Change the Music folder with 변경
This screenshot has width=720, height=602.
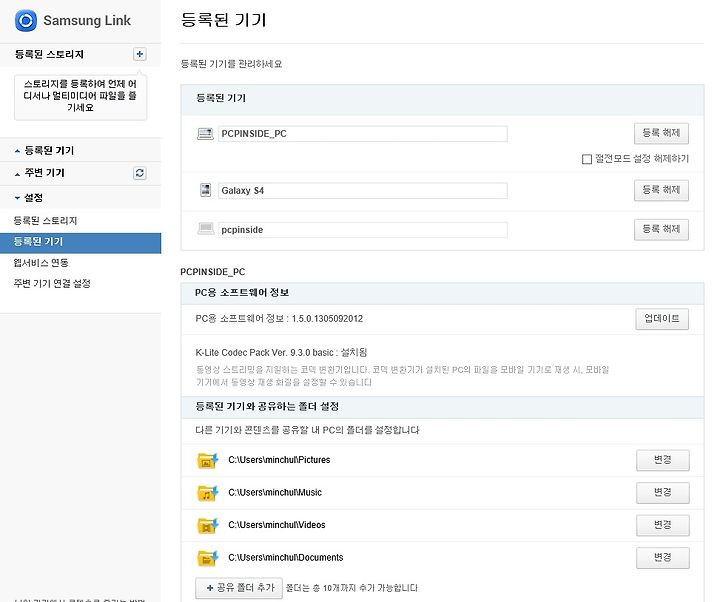(663, 493)
